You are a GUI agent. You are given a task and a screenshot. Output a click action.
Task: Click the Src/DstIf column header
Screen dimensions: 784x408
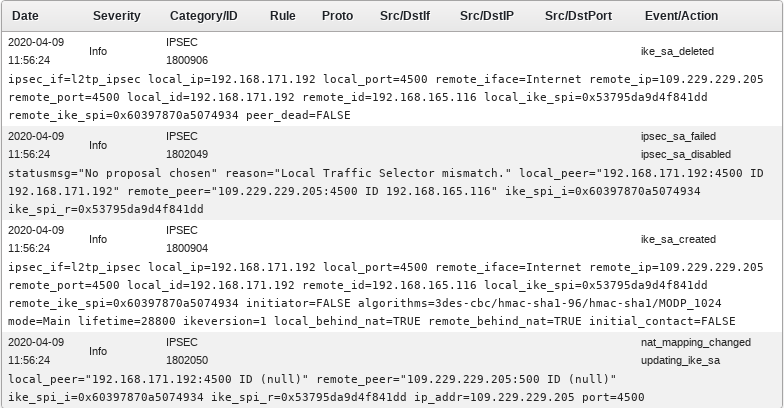(x=405, y=16)
